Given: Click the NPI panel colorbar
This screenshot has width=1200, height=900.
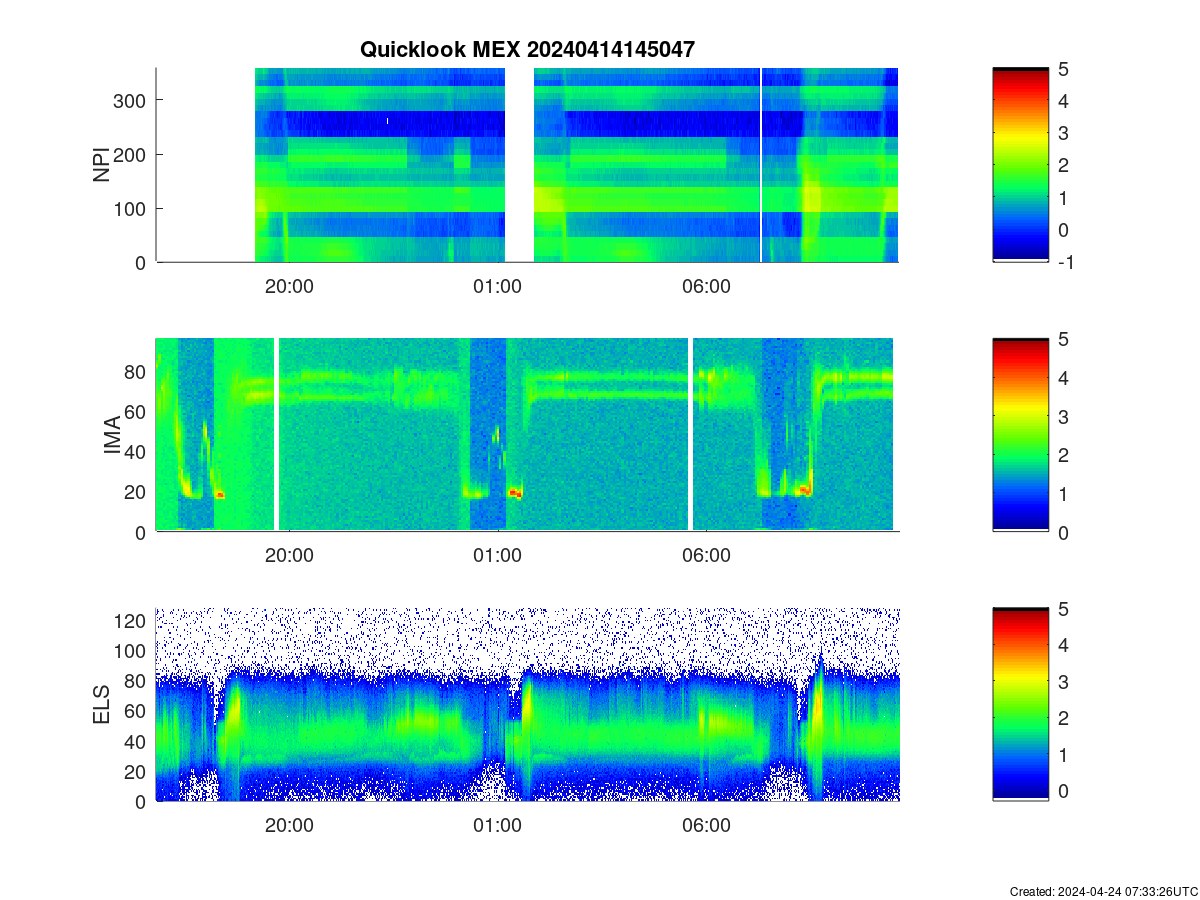Looking at the screenshot, I should pyautogui.click(x=1021, y=165).
